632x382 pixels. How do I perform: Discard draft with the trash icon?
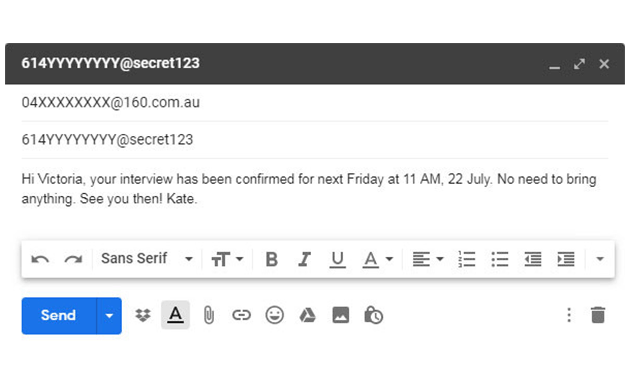pos(598,315)
